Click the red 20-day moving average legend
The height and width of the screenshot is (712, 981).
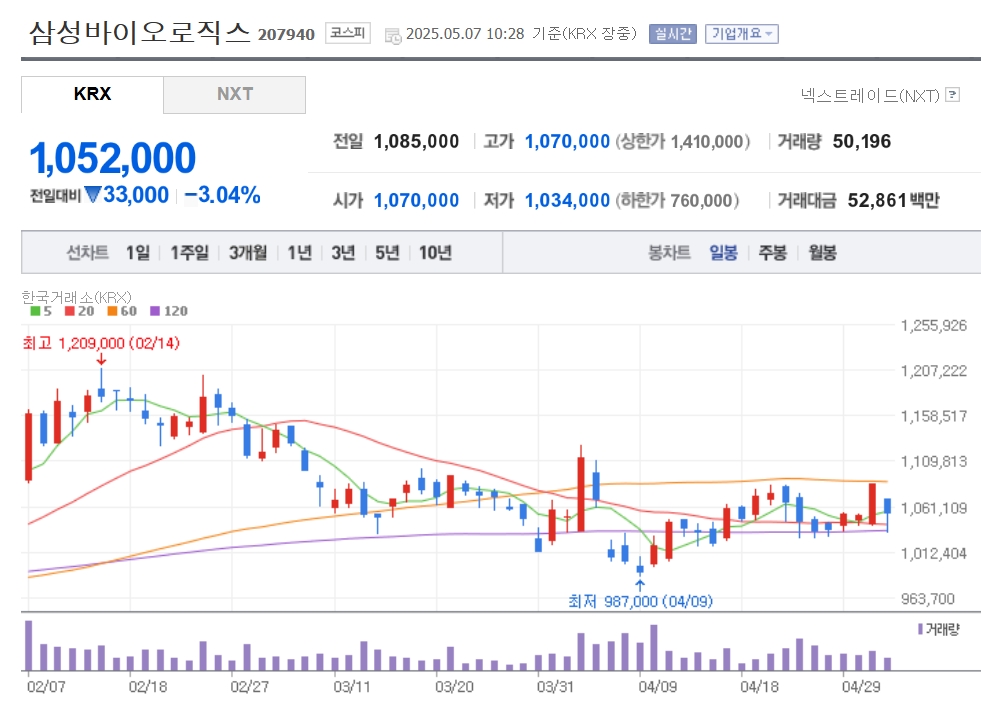(79, 311)
